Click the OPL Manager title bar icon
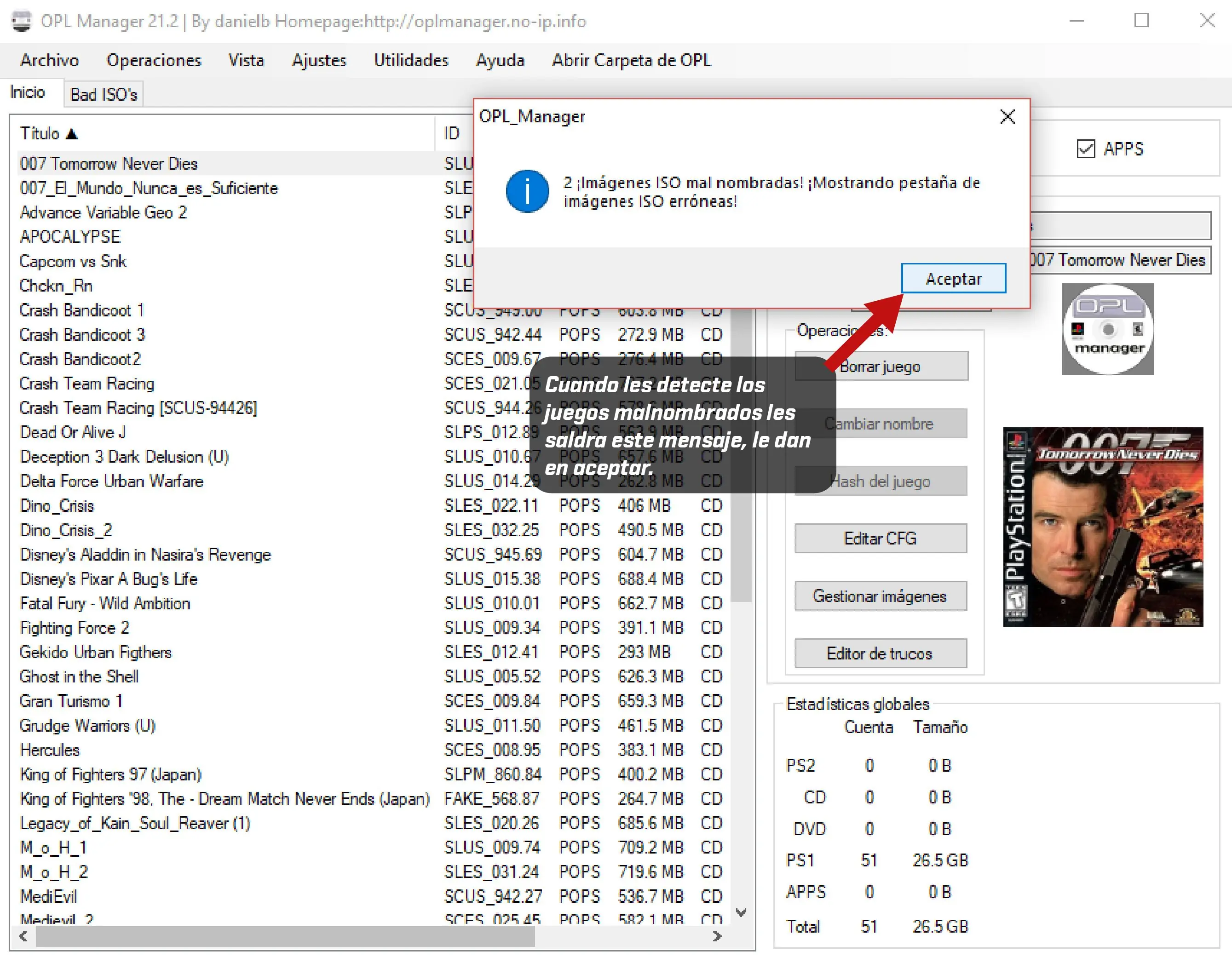1232x957 pixels. click(x=22, y=21)
